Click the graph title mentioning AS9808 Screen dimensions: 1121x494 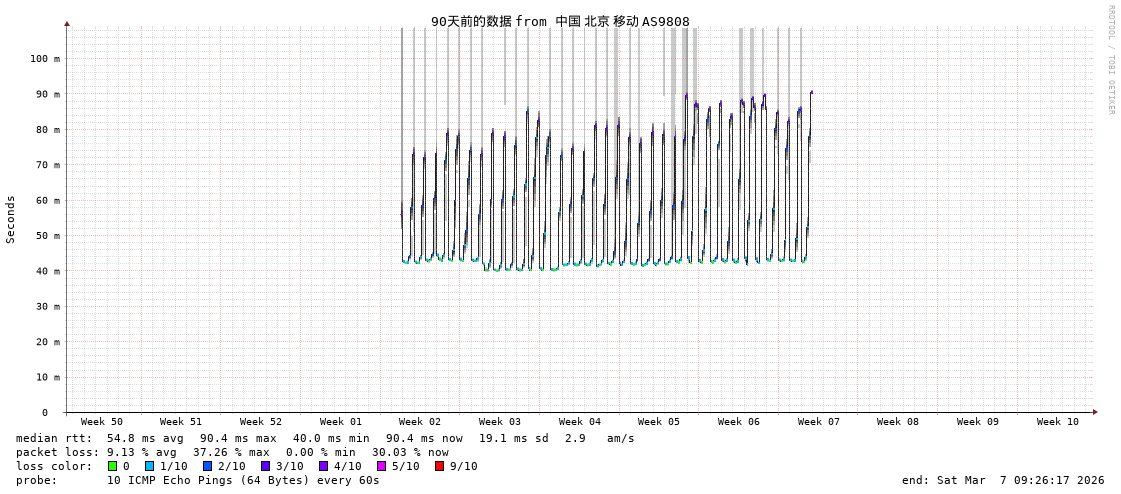coord(560,21)
